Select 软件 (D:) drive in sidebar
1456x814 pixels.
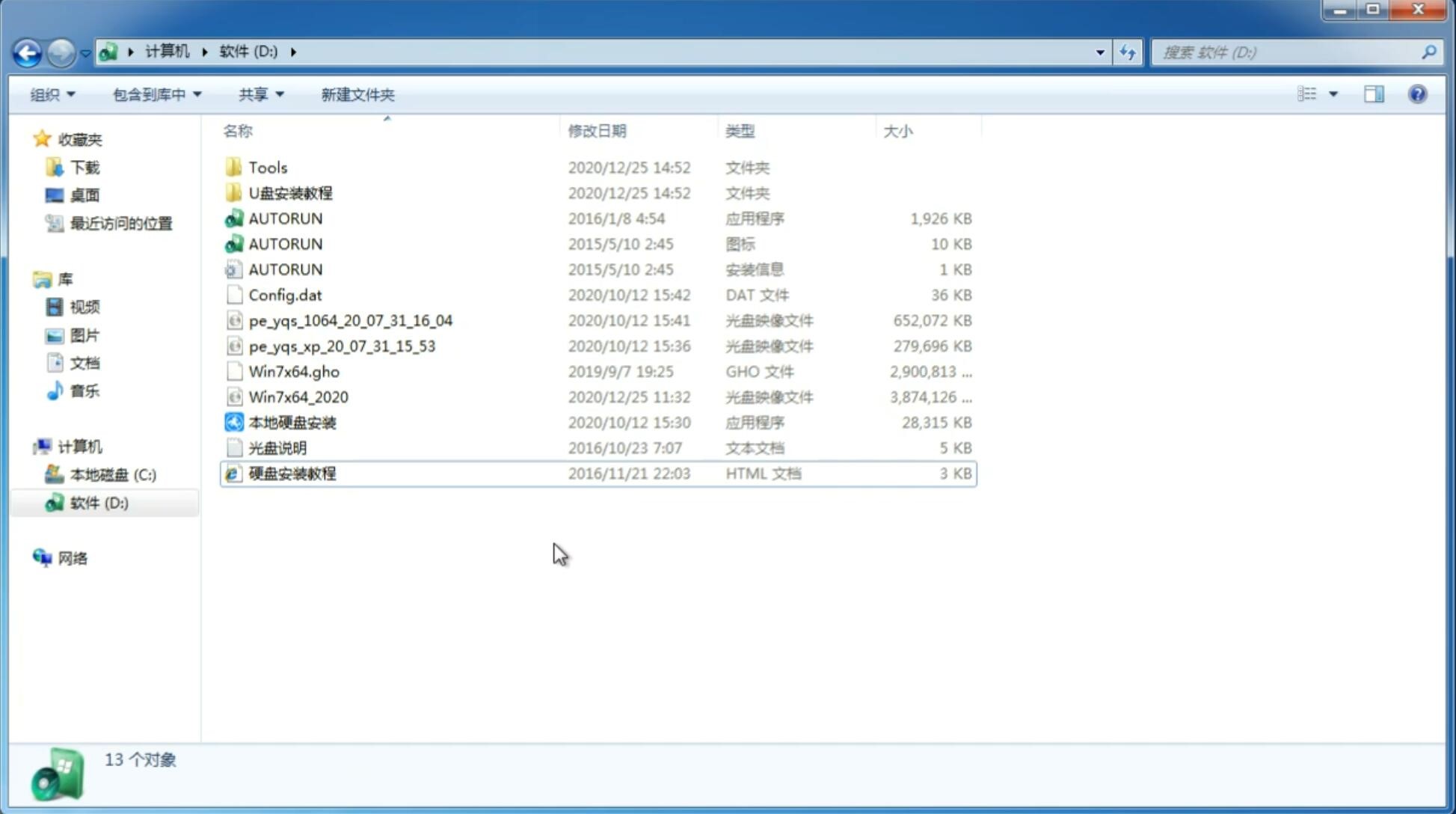click(98, 502)
